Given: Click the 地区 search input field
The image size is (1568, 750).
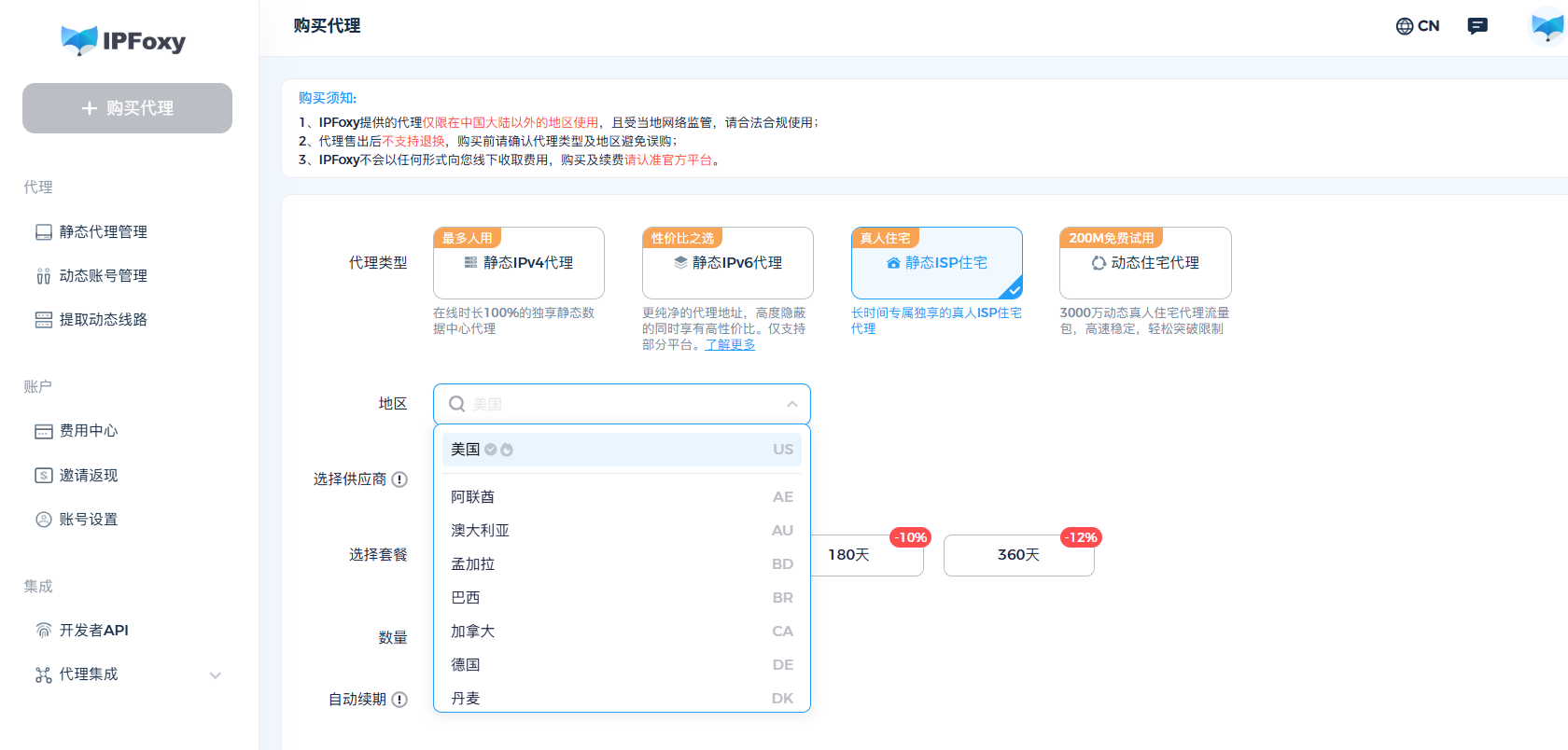Looking at the screenshot, I should pyautogui.click(x=622, y=404).
